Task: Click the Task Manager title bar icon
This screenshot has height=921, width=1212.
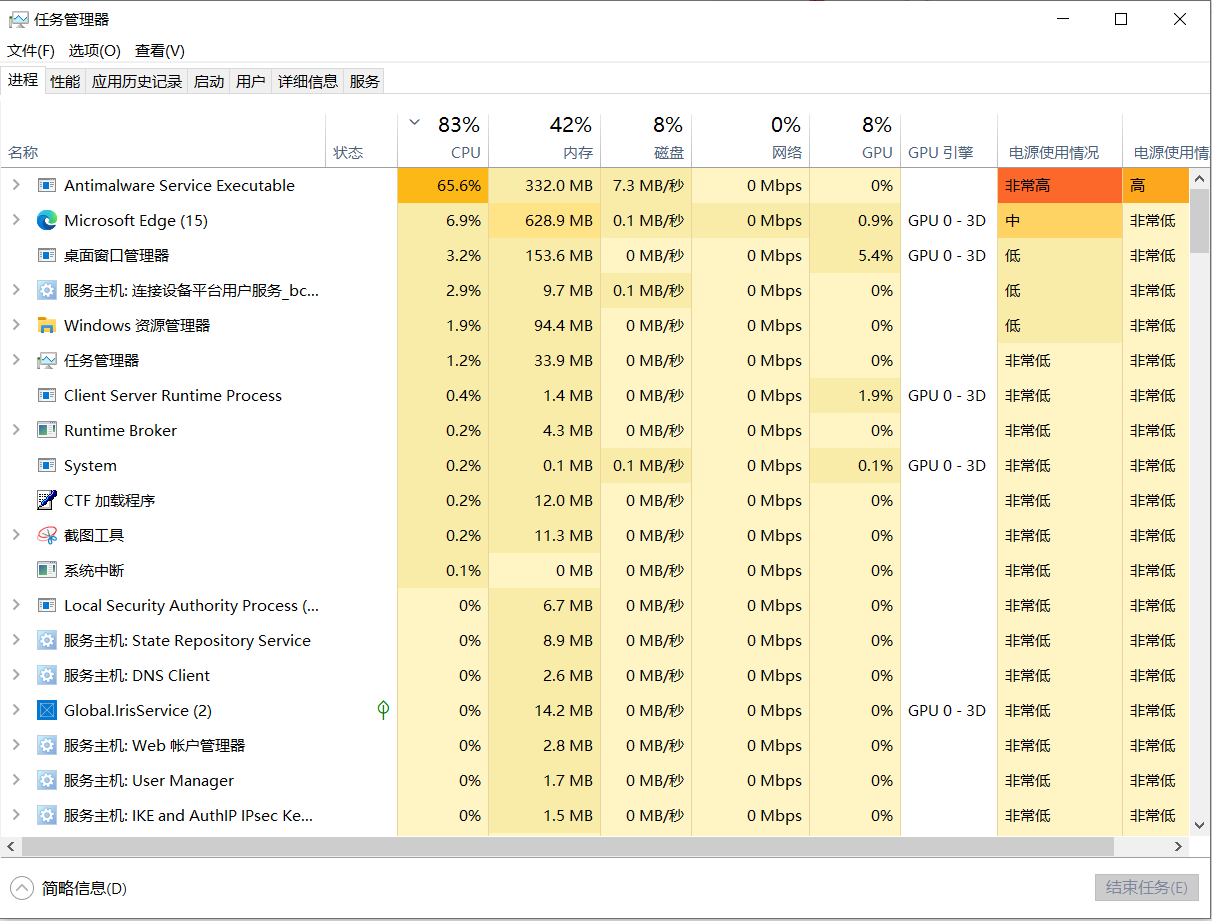Action: (18, 19)
